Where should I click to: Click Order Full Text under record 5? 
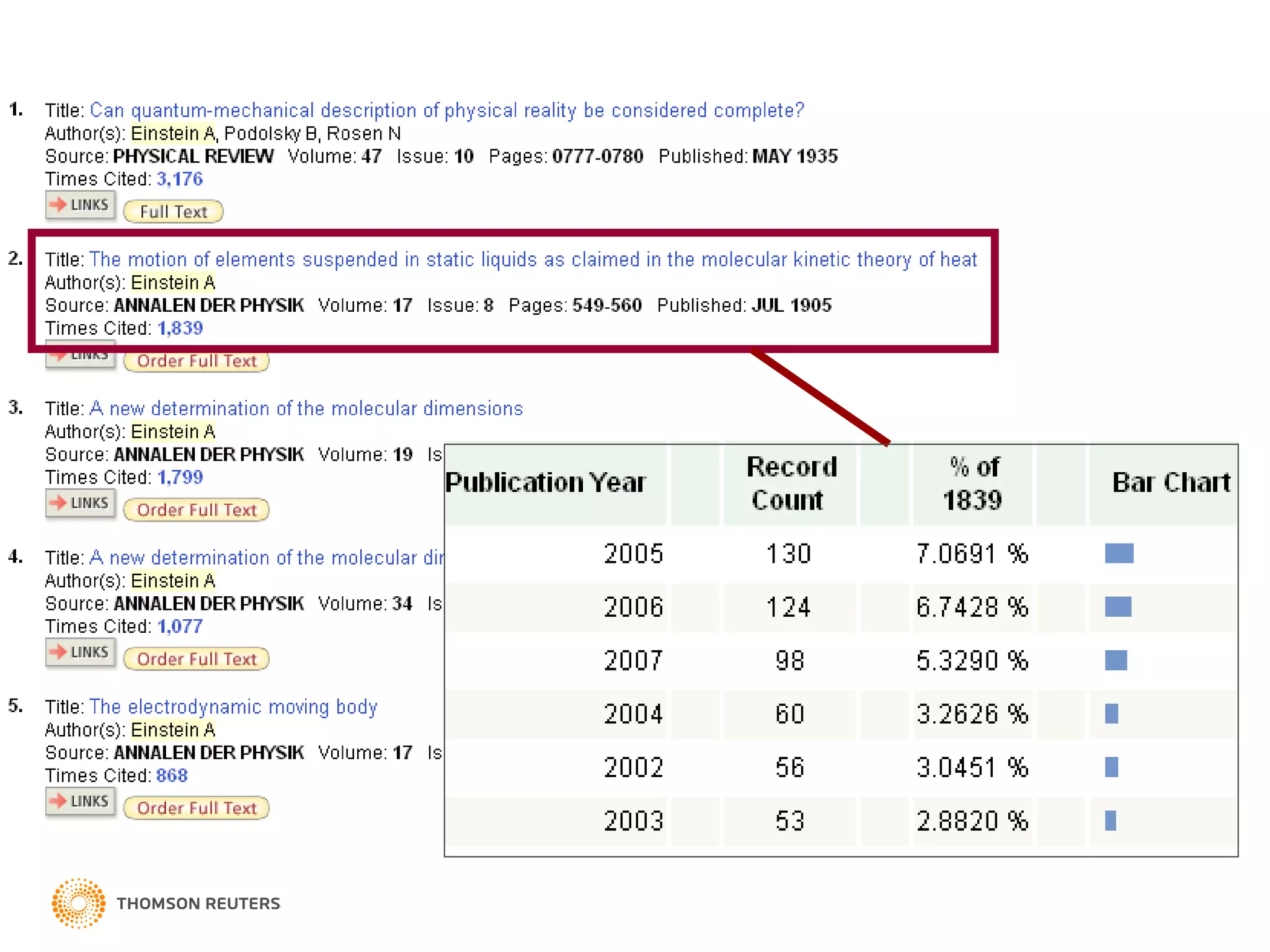tap(196, 808)
